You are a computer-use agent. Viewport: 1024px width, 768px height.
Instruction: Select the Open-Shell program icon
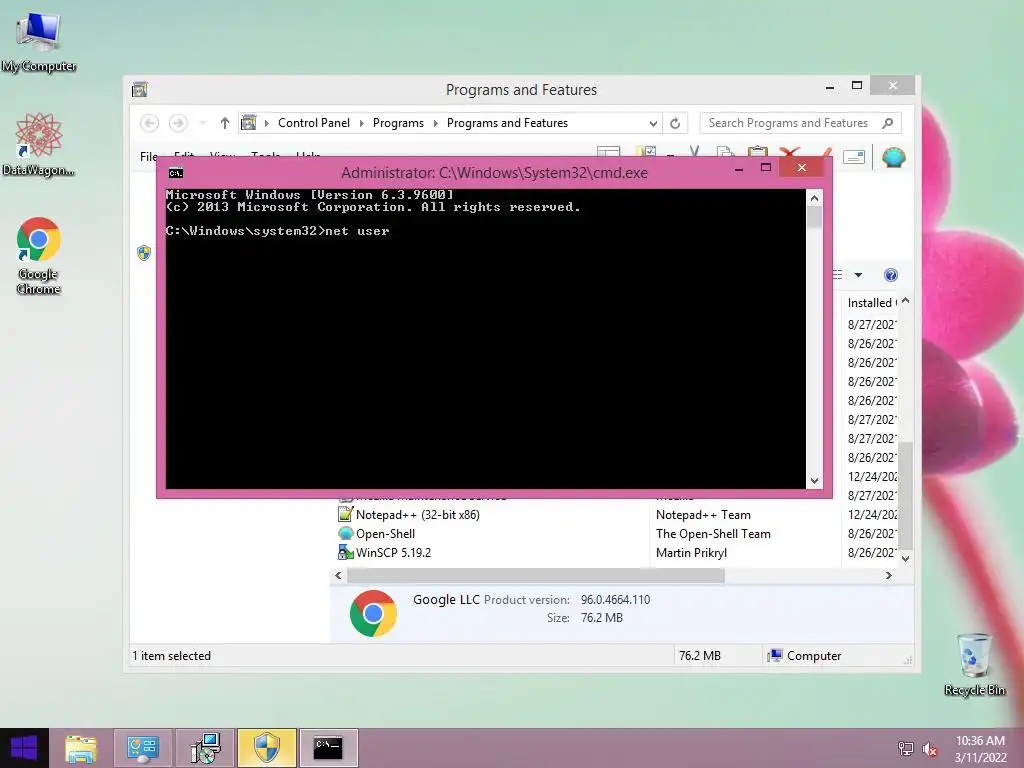(x=345, y=534)
